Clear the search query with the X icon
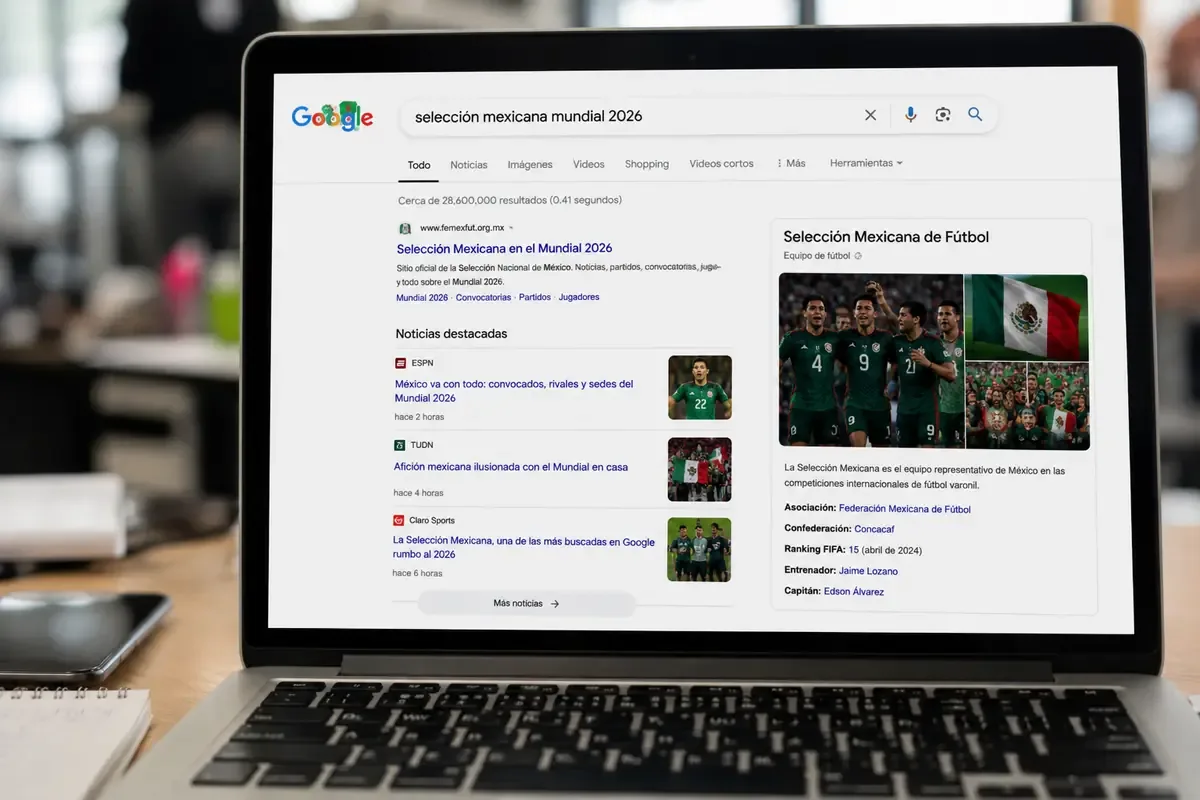Viewport: 1200px width, 800px height. click(x=870, y=115)
